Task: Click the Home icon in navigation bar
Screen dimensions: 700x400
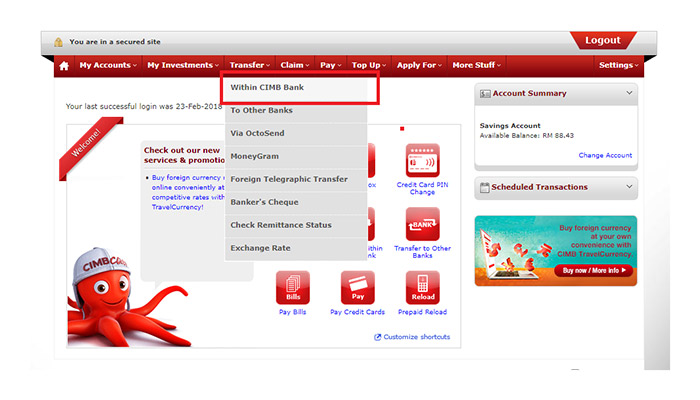Action: [x=64, y=66]
